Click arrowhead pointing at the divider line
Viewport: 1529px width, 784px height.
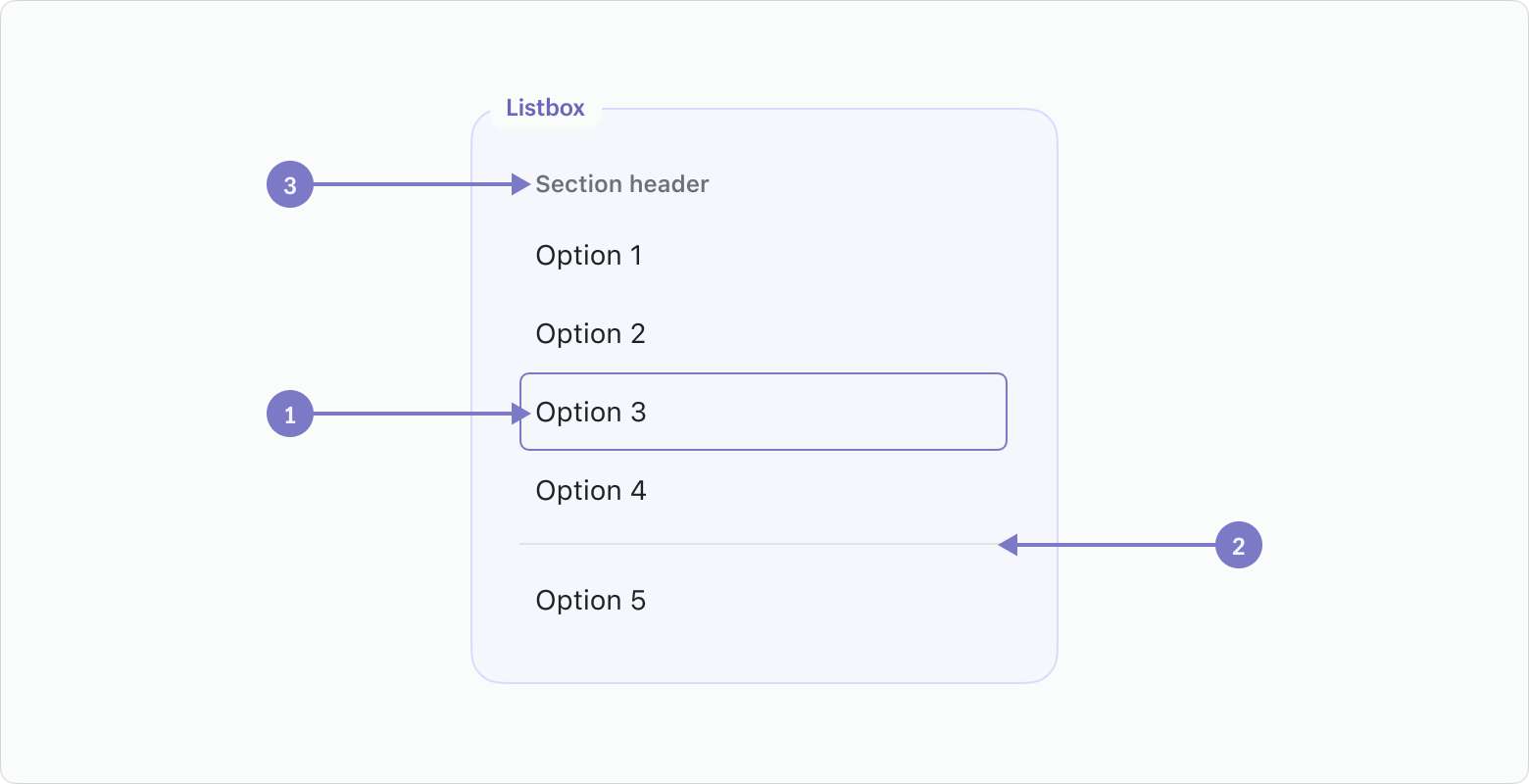1008,545
